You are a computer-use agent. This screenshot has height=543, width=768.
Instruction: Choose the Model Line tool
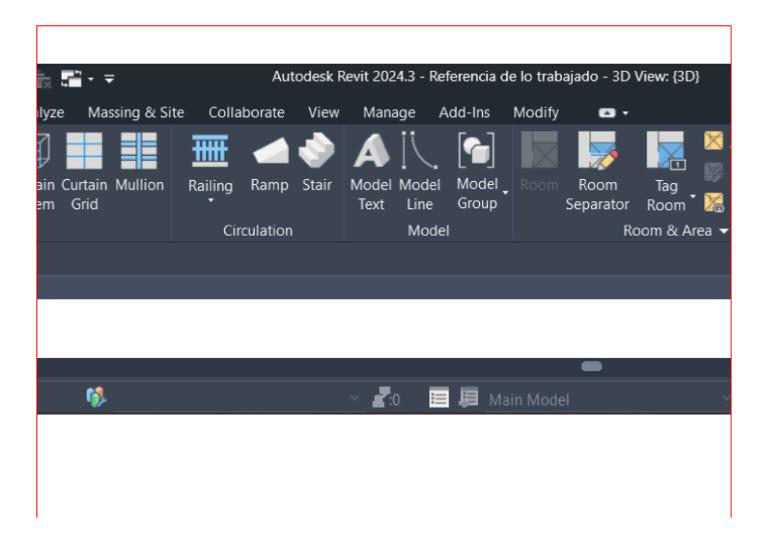coord(419,171)
